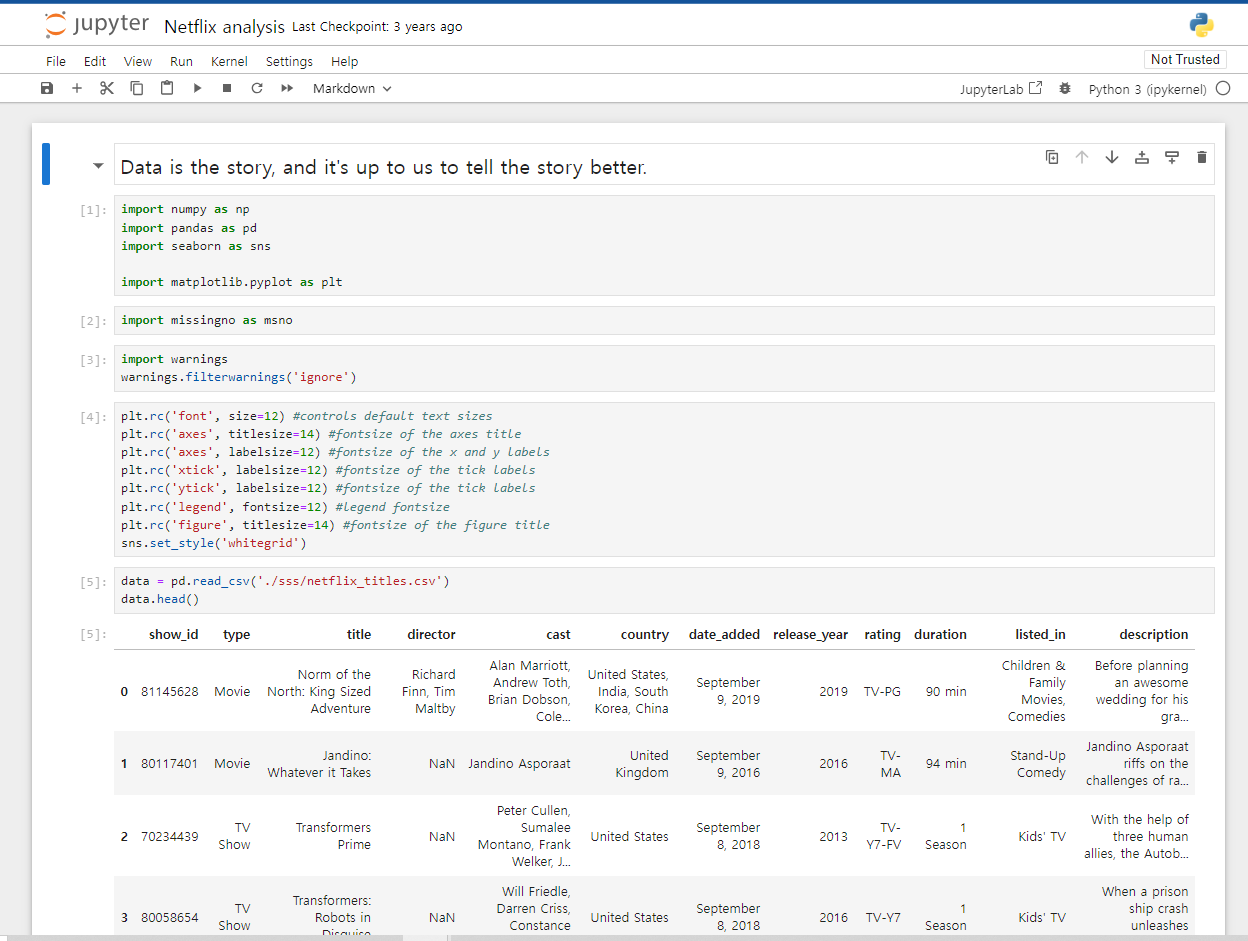
Task: Open the Run menu
Action: point(181,61)
